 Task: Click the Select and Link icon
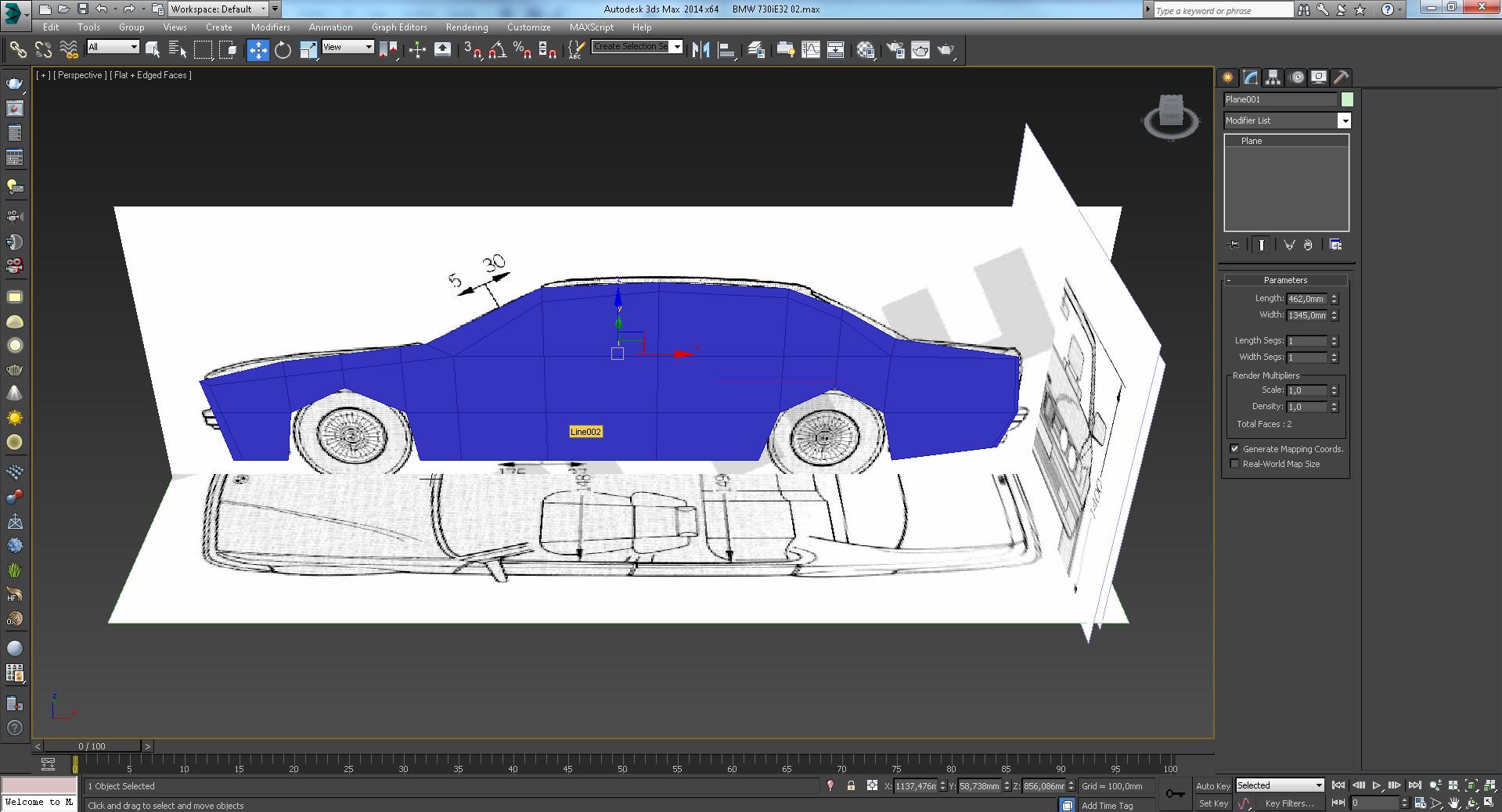click(17, 50)
